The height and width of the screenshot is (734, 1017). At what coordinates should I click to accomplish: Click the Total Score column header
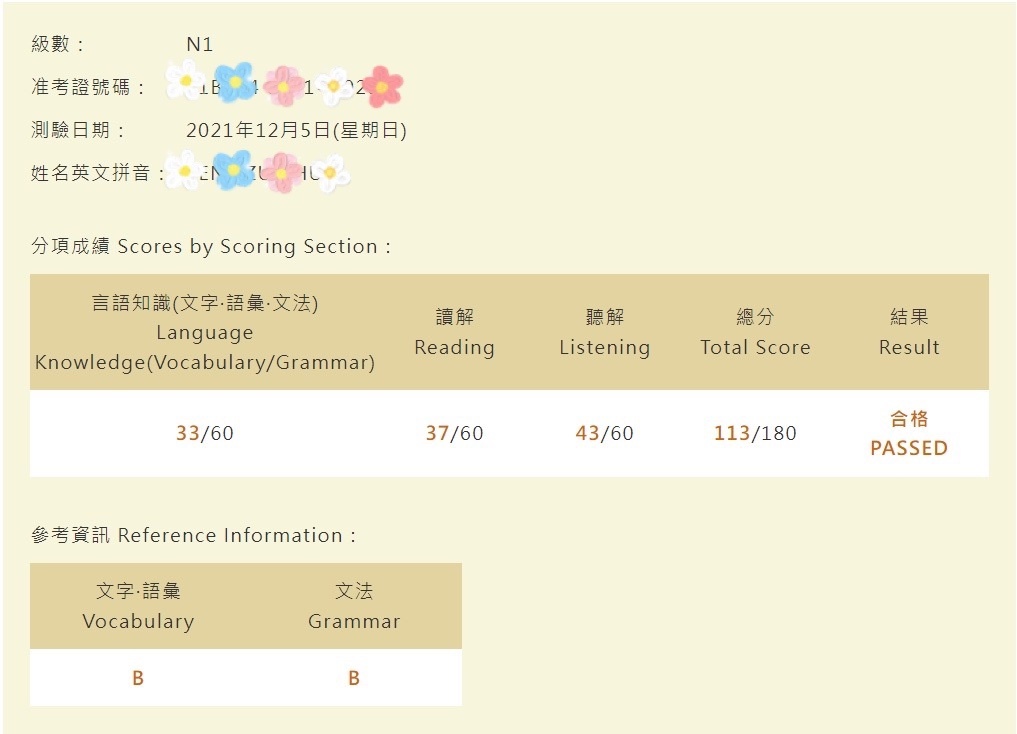(755, 332)
